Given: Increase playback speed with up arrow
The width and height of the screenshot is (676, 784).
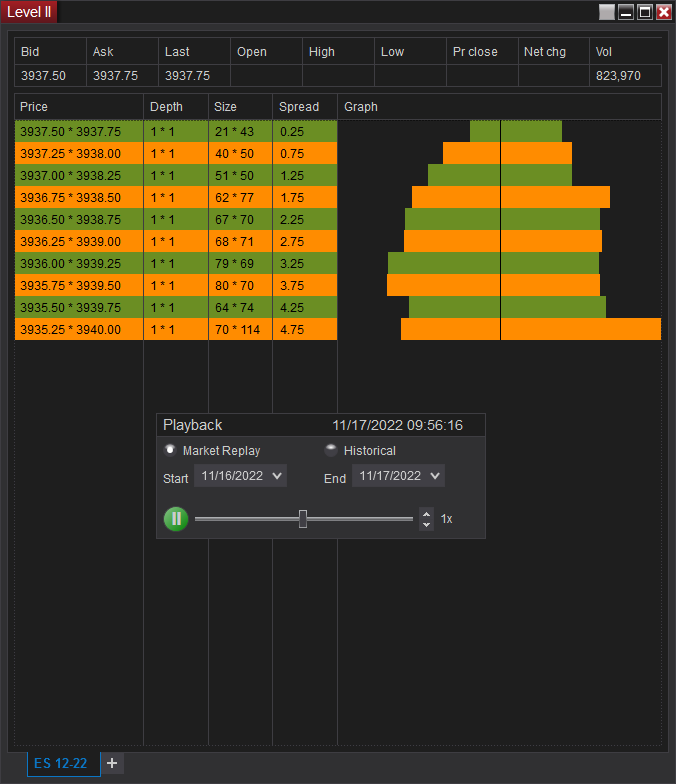Looking at the screenshot, I should (x=427, y=514).
